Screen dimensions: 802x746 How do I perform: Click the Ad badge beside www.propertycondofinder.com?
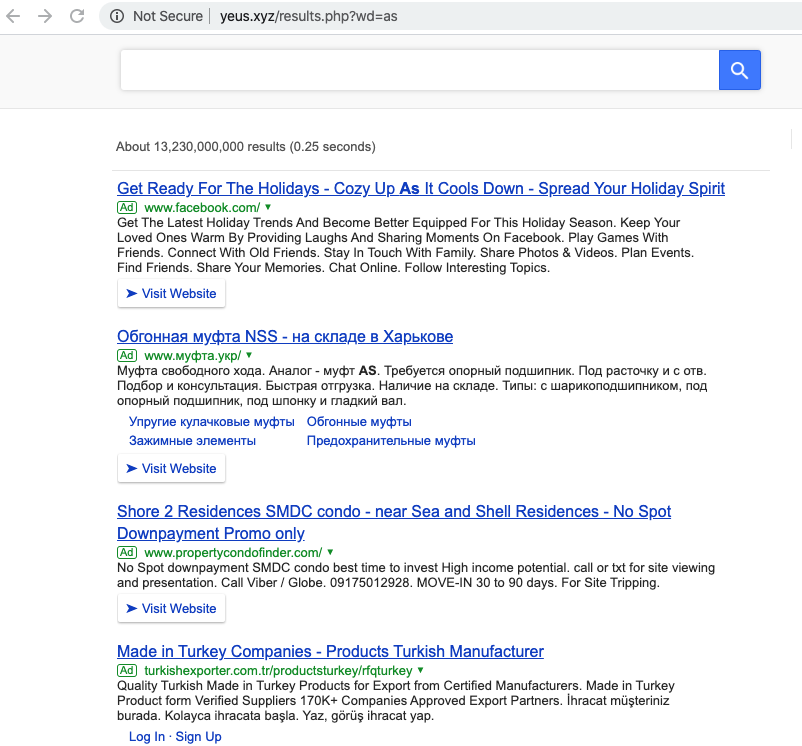tap(127, 552)
